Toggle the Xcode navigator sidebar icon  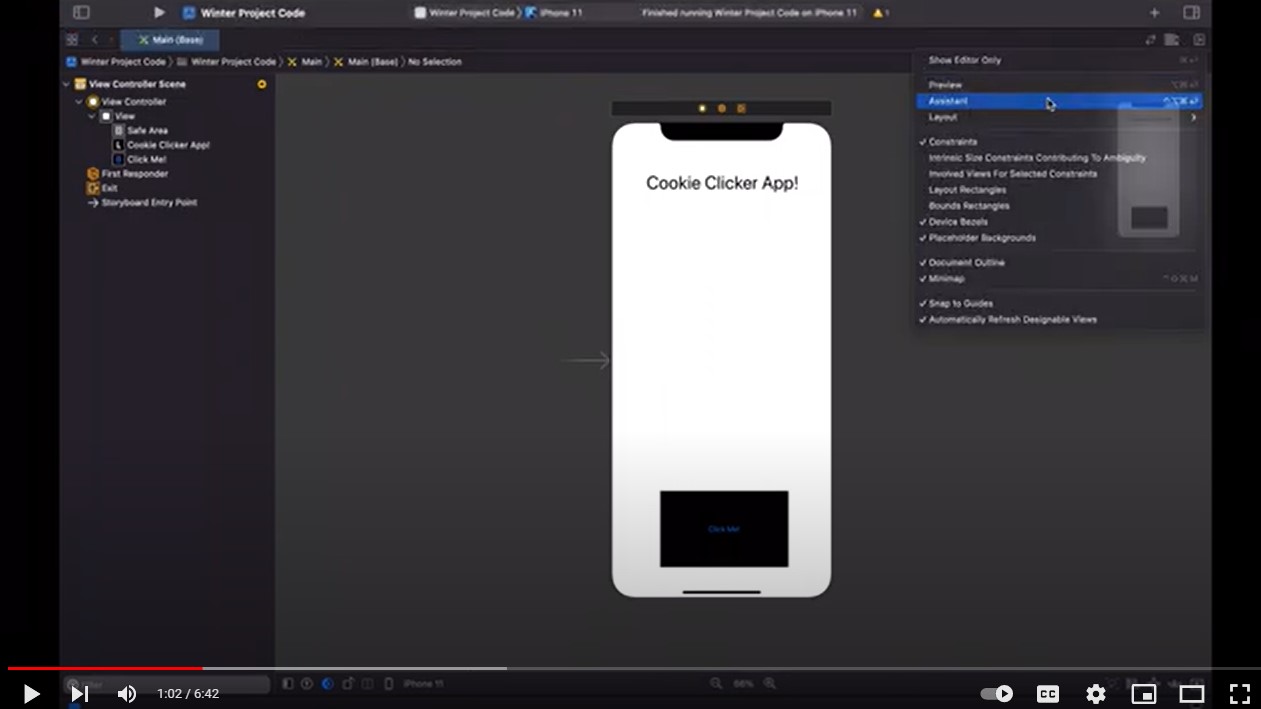coord(81,13)
